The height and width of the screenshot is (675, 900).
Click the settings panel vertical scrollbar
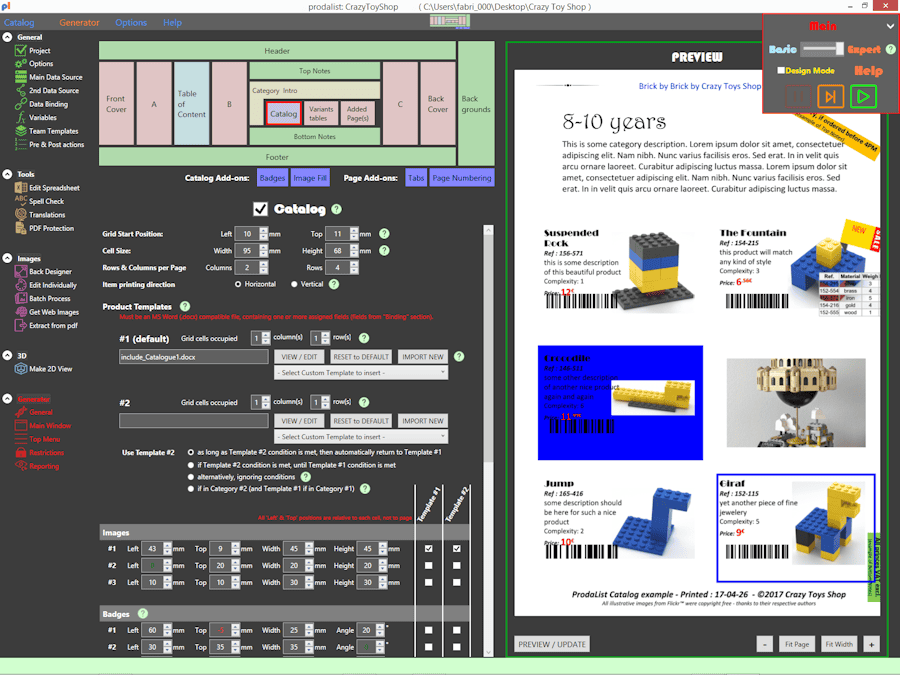point(488,441)
